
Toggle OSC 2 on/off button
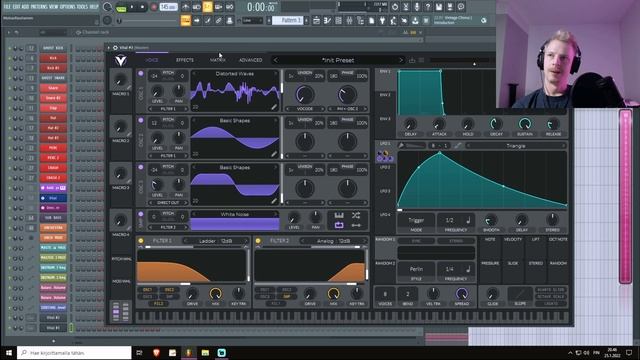[x=141, y=121]
